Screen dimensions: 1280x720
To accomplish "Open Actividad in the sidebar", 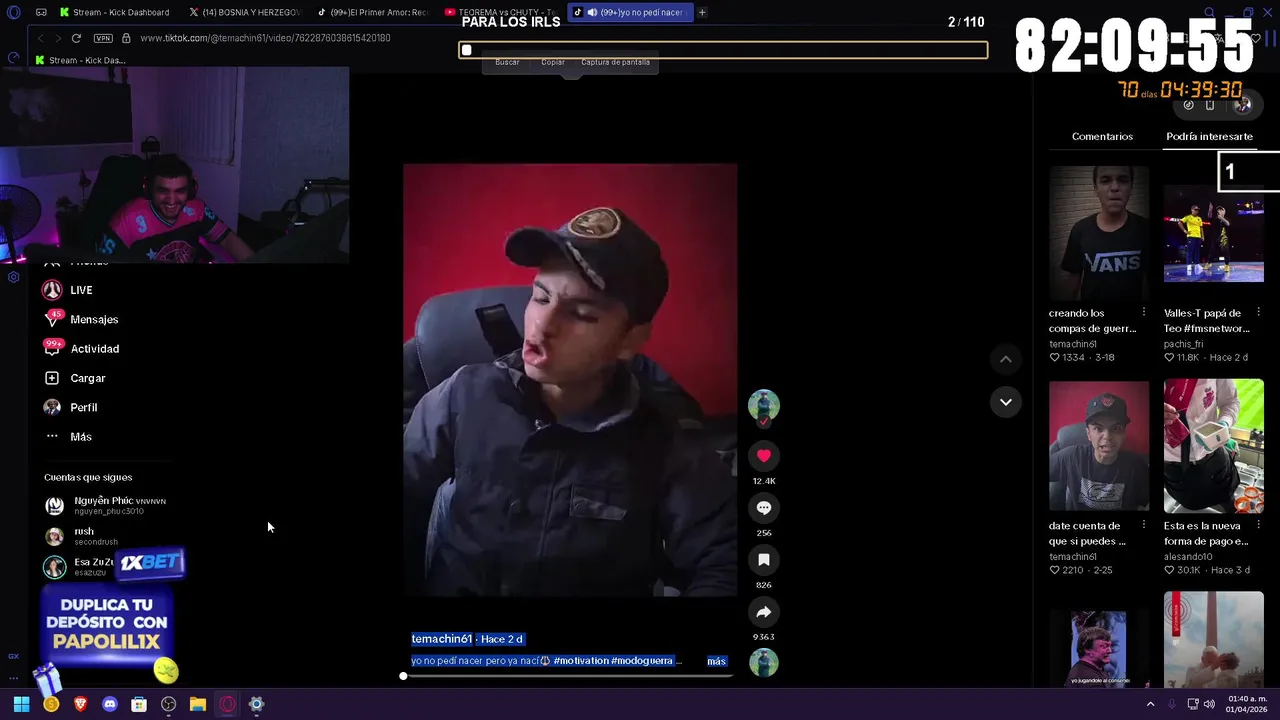I will tap(81, 349).
